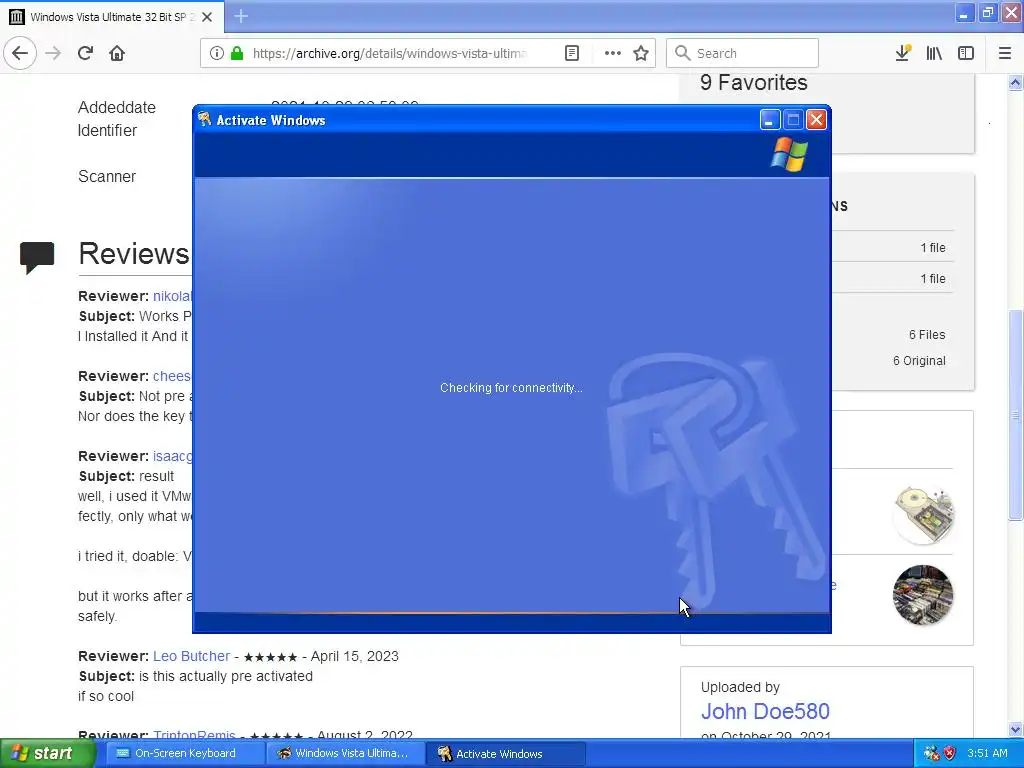The width and height of the screenshot is (1024, 768).
Task: Open the TriptonRemis reviewer link
Action: 194,734
